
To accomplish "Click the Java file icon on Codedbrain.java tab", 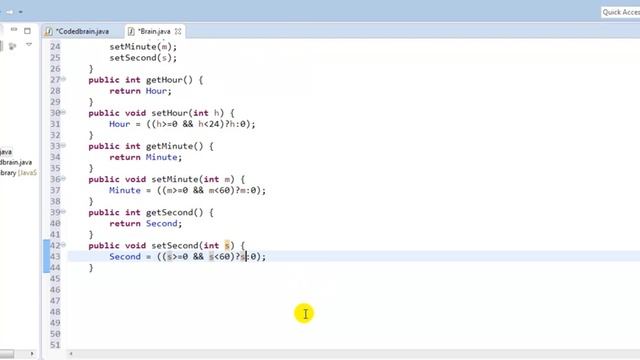I will [x=49, y=31].
